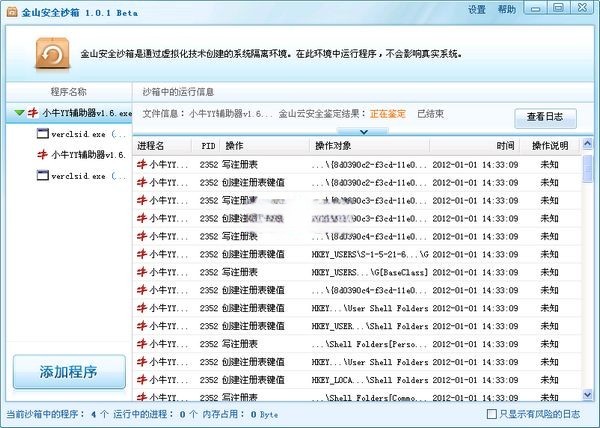Select the first verclsid.exe tree item
Image resolution: width=600 pixels, height=428 pixels.
pos(82,134)
